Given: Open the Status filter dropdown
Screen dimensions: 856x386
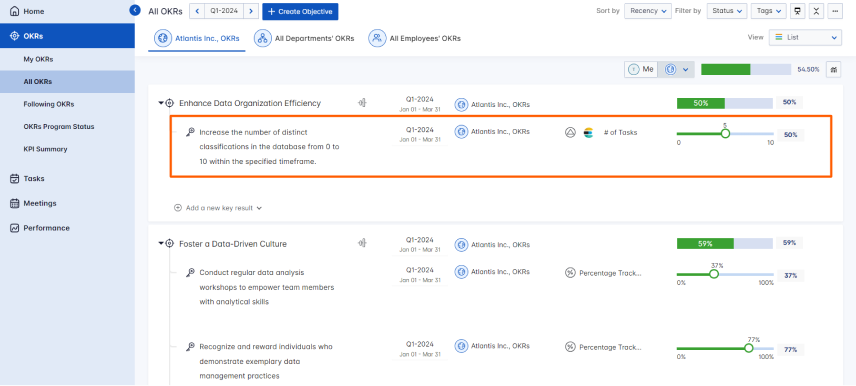Looking at the screenshot, I should coord(727,11).
